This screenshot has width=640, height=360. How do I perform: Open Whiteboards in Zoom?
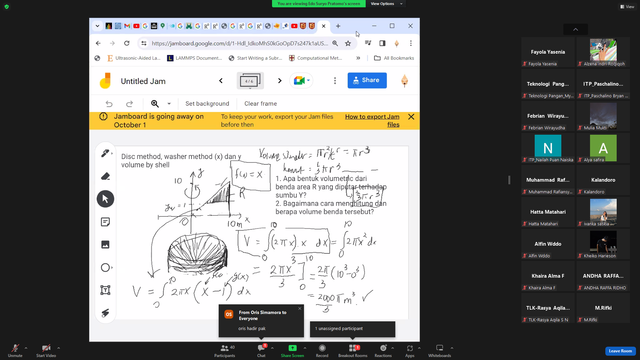coord(440,350)
